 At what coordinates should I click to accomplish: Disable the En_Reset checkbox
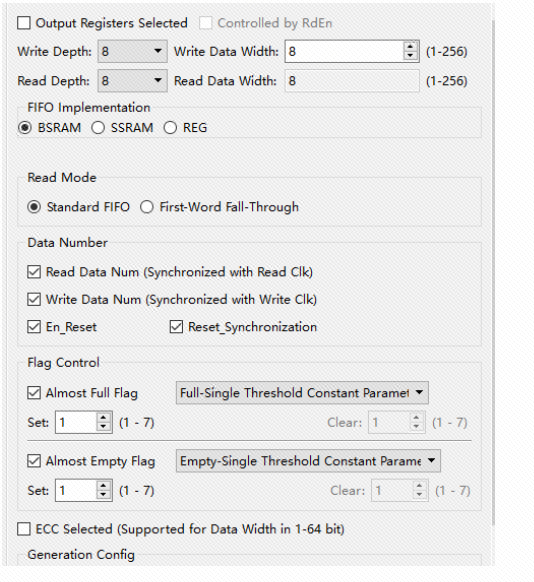click(34, 327)
